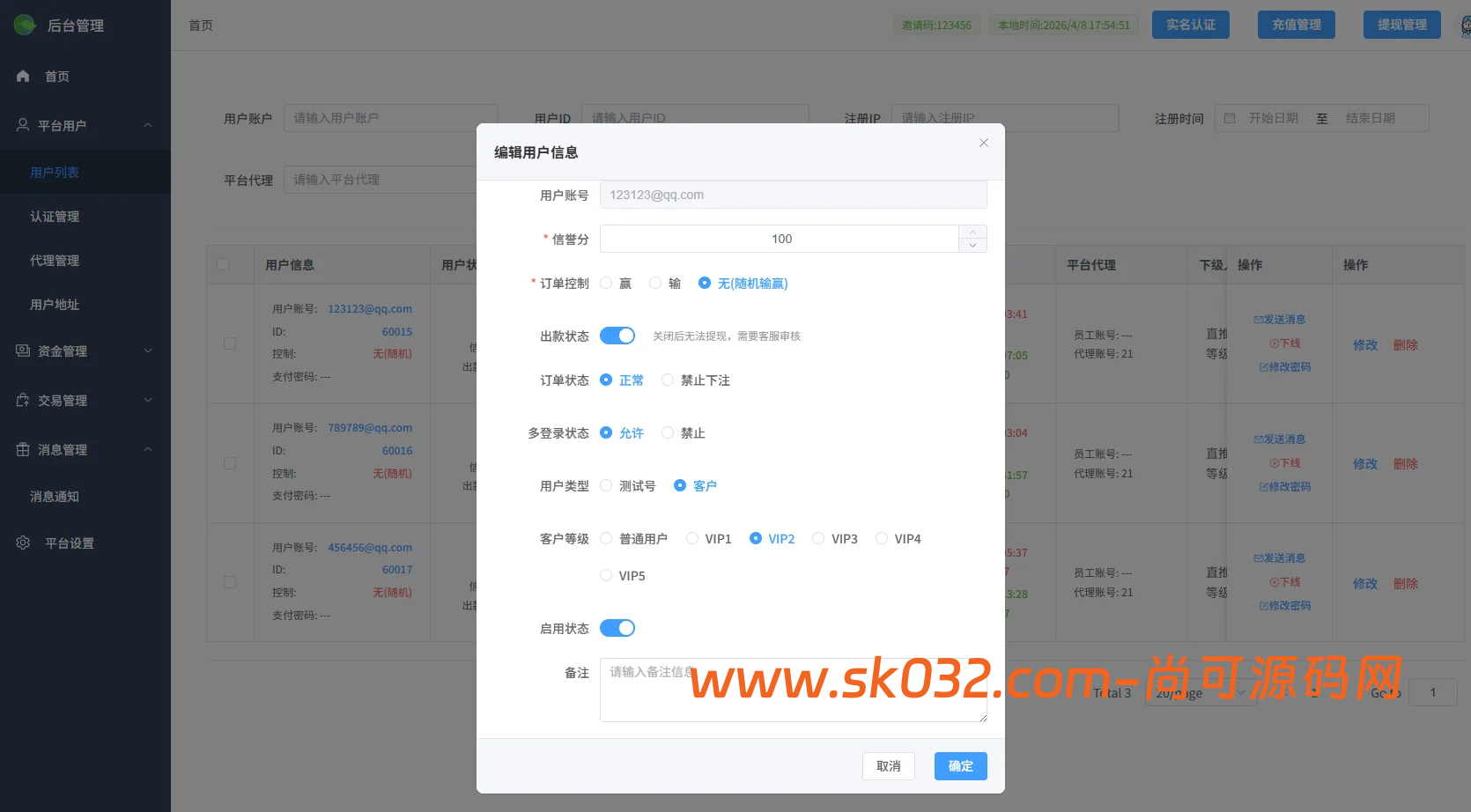Select VIP4 customer level
Screen dimensions: 1471x812
coord(898,538)
